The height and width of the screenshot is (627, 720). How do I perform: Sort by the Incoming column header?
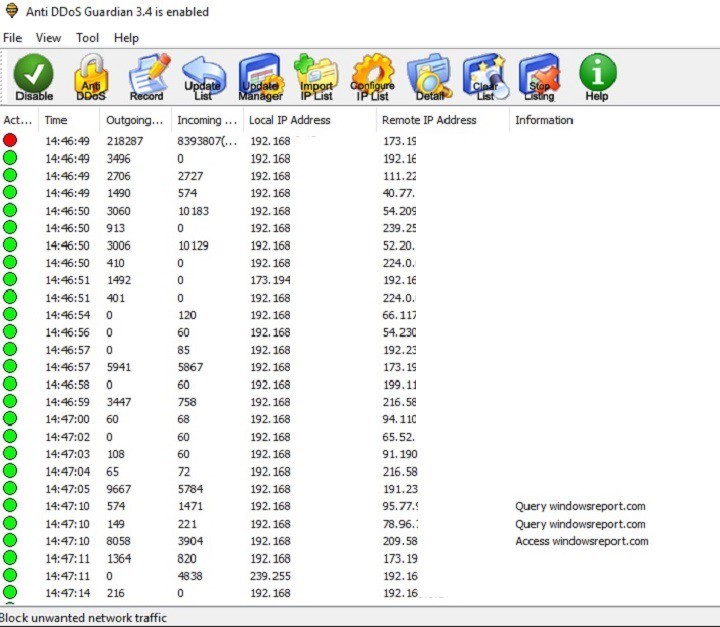(x=208, y=120)
